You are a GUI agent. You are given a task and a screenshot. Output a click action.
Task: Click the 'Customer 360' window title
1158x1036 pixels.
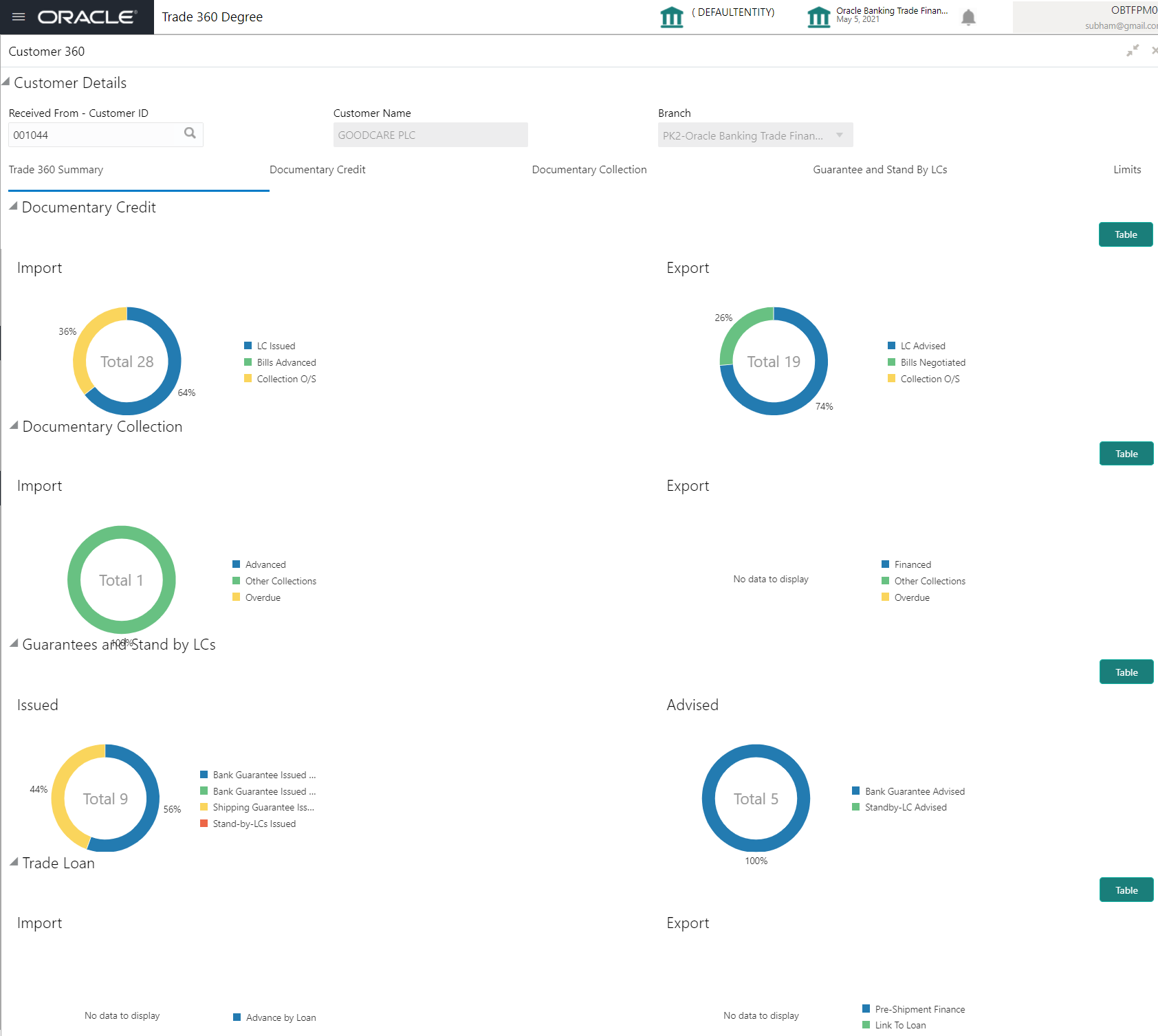click(47, 52)
